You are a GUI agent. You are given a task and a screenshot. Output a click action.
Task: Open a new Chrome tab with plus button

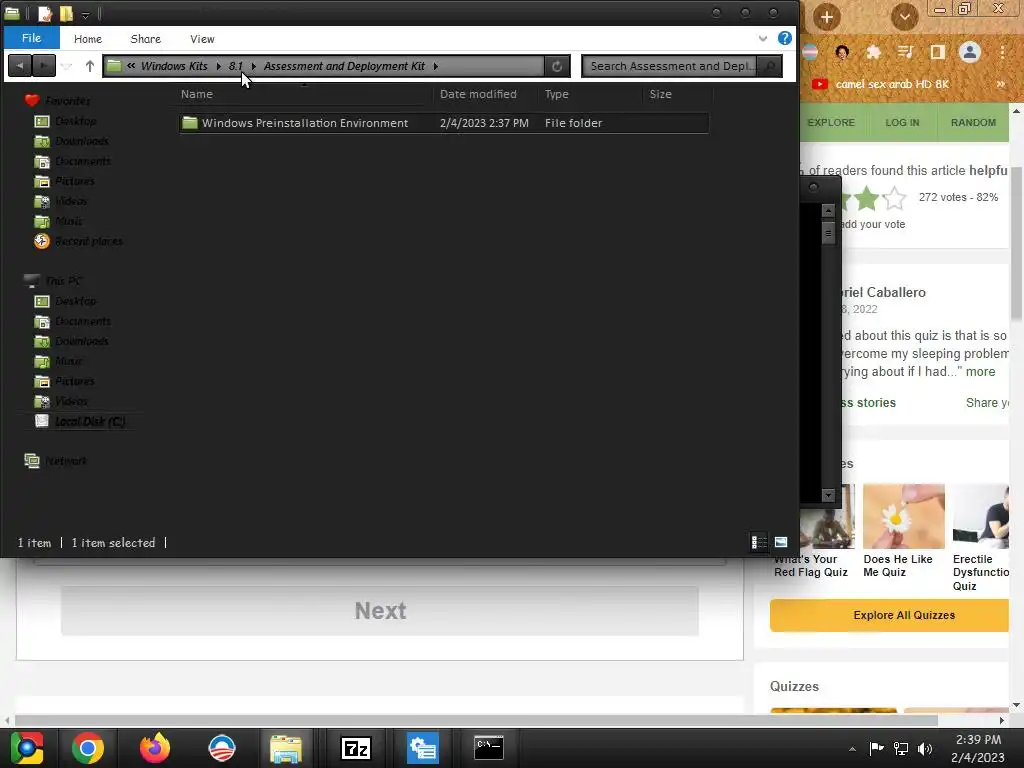(826, 17)
